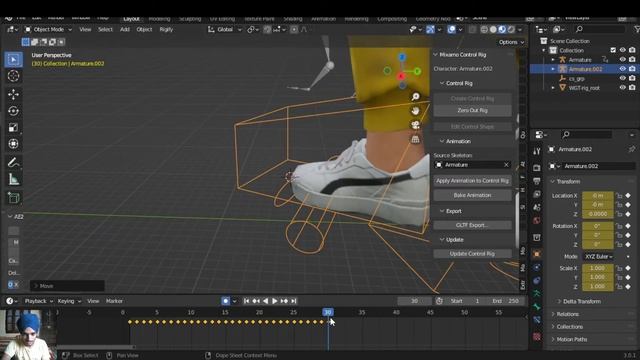Viewport: 640px width, 360px height.
Task: Open XYZ Euler rotation mode dropdown
Action: 599,256
